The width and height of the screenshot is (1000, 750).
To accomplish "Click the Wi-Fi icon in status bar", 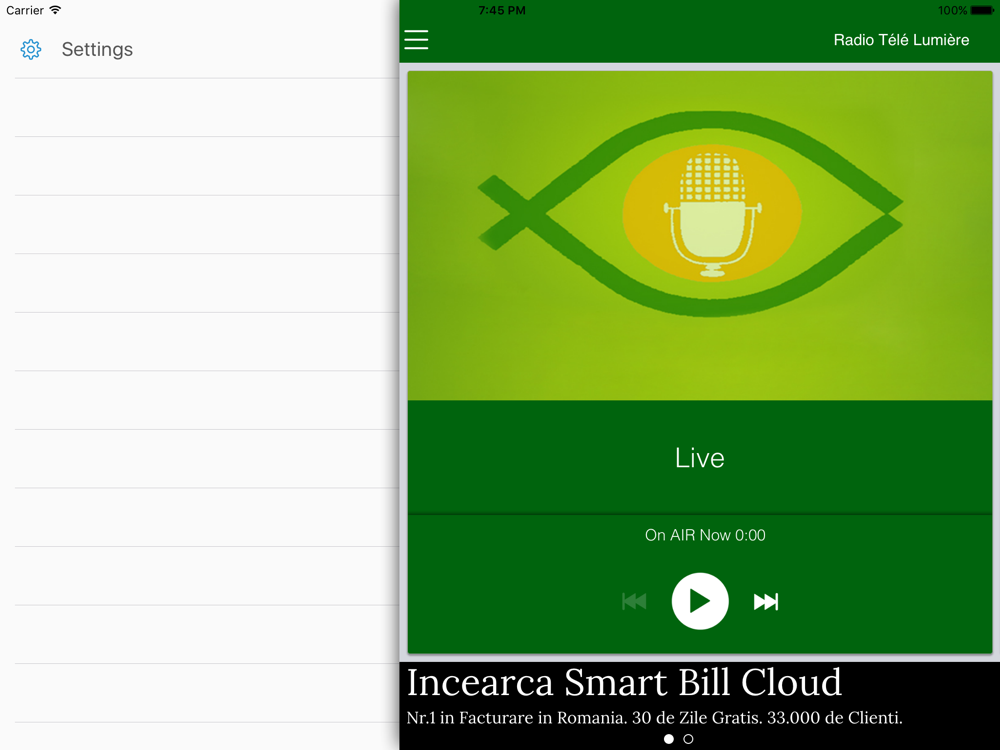I will [55, 10].
